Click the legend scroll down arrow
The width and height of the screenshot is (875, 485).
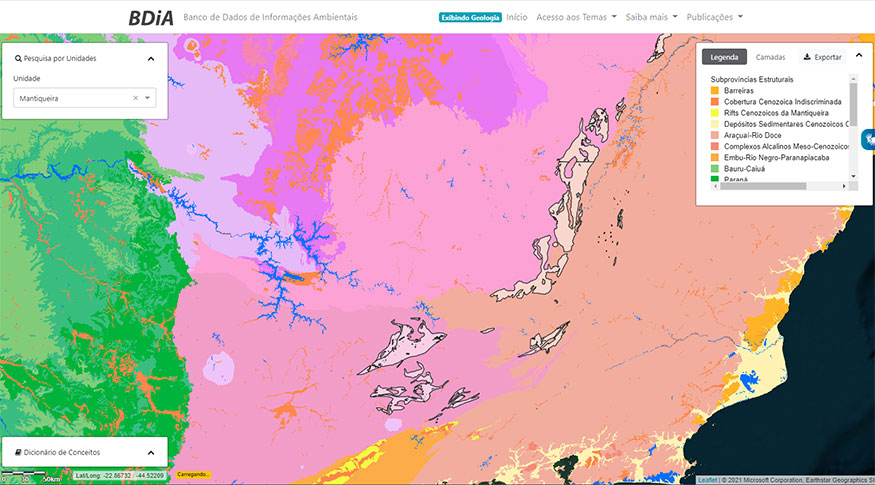click(853, 176)
